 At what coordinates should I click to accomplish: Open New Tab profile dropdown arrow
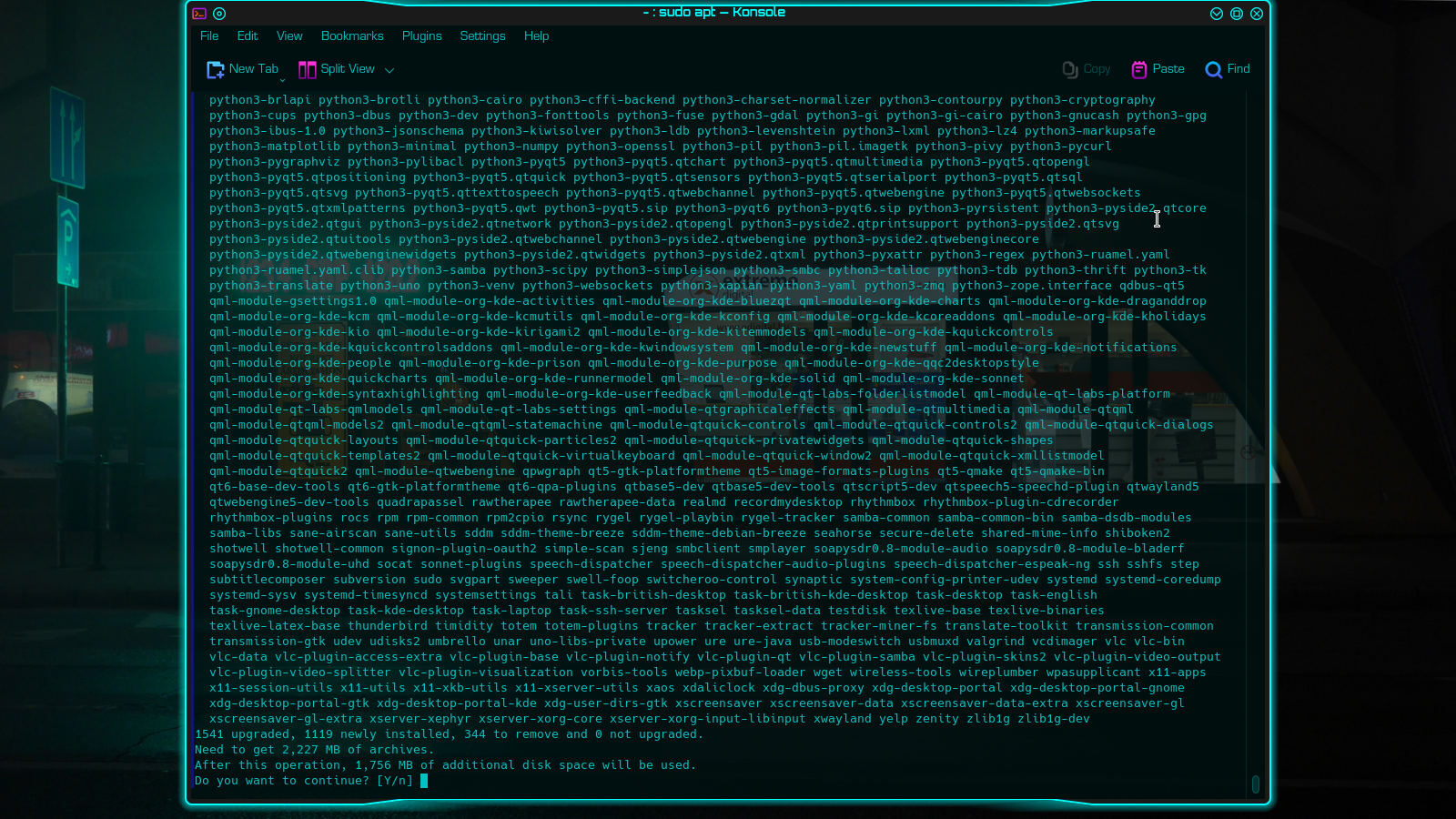pos(282,80)
